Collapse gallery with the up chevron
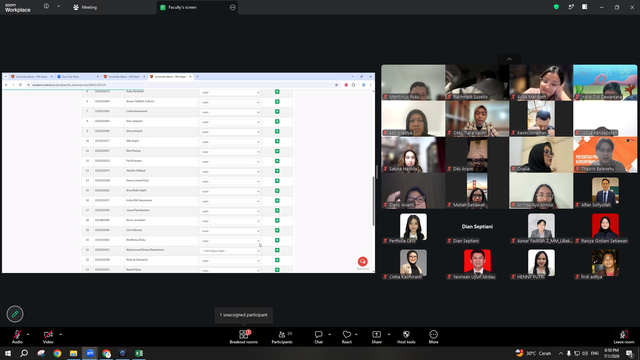The width and height of the screenshot is (640, 360). (x=509, y=59)
